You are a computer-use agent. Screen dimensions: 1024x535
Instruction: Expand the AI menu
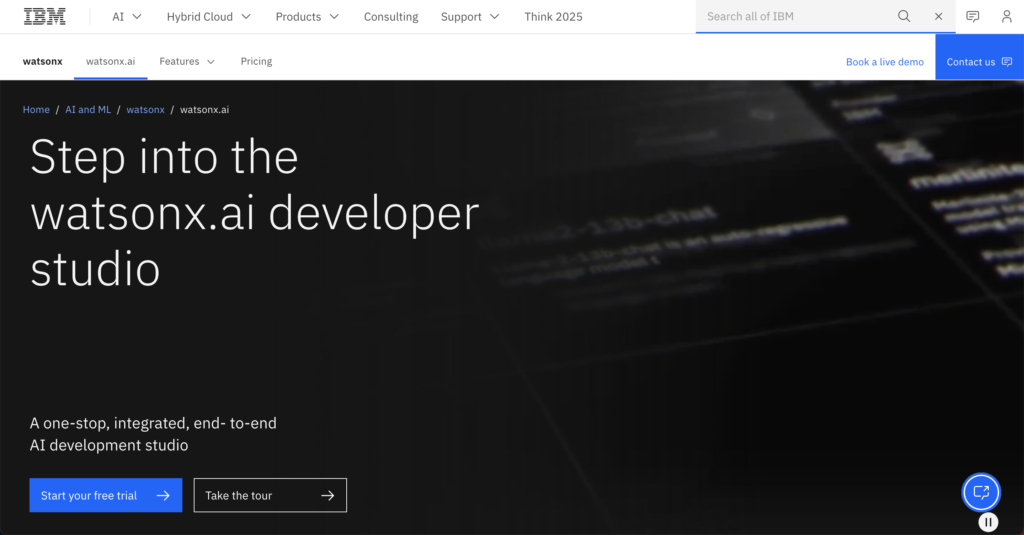coord(127,16)
